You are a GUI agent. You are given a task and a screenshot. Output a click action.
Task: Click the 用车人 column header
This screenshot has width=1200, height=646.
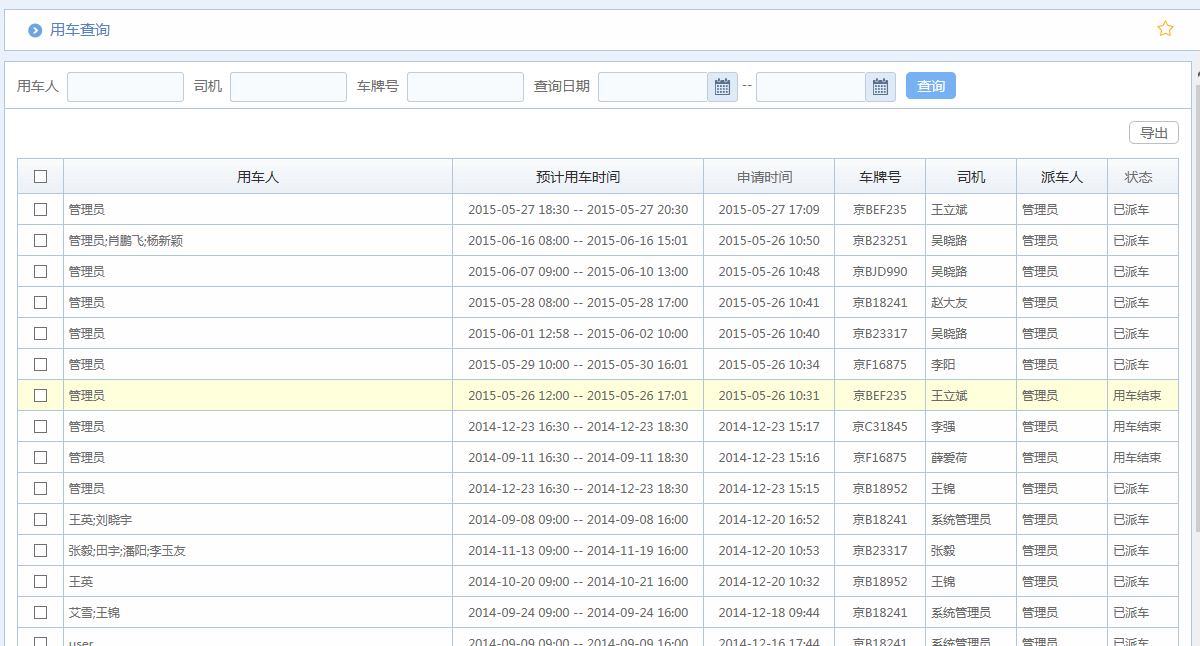[x=257, y=177]
